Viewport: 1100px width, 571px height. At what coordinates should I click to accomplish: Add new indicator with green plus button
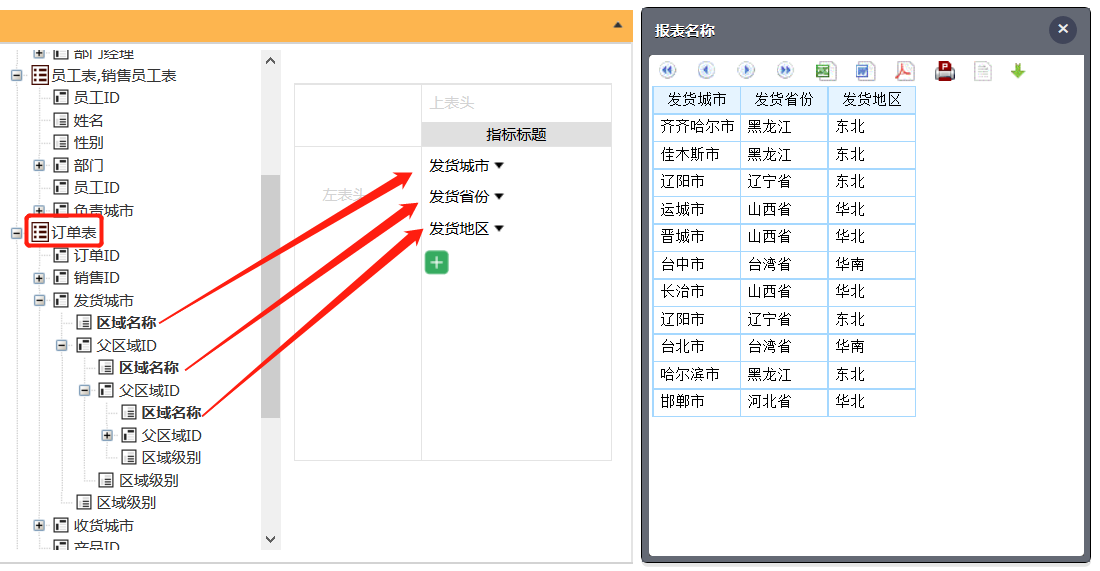tap(436, 262)
